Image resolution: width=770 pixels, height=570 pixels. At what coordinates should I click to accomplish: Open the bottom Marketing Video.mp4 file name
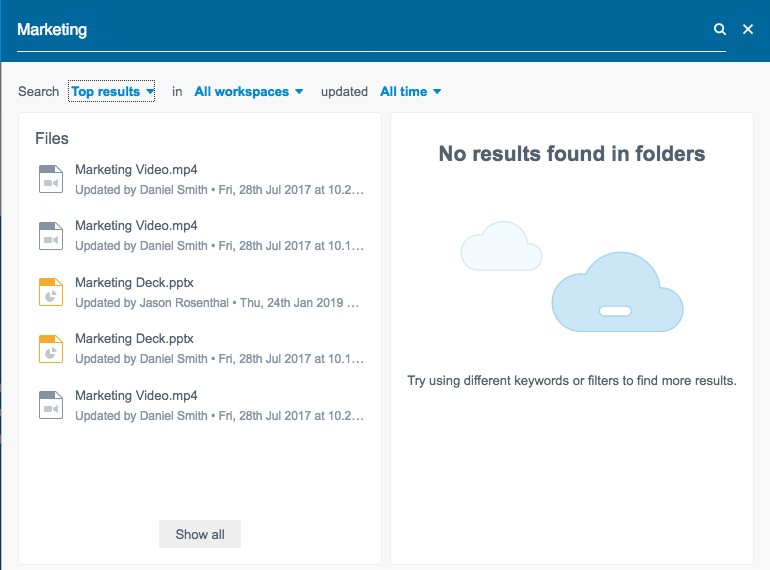pyautogui.click(x=136, y=395)
